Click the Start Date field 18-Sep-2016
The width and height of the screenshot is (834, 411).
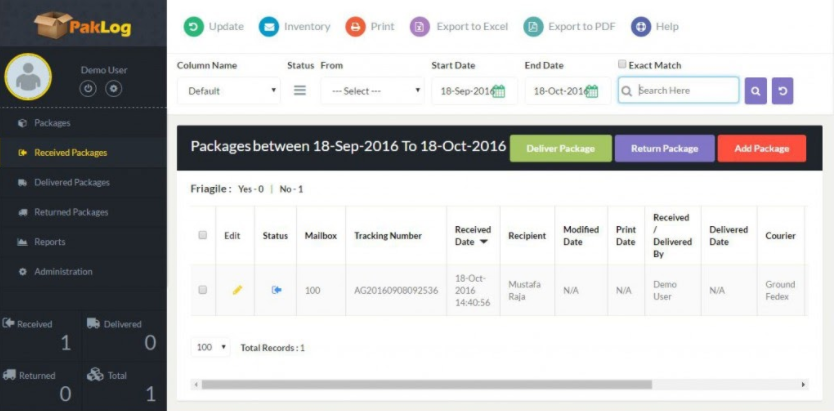point(474,91)
